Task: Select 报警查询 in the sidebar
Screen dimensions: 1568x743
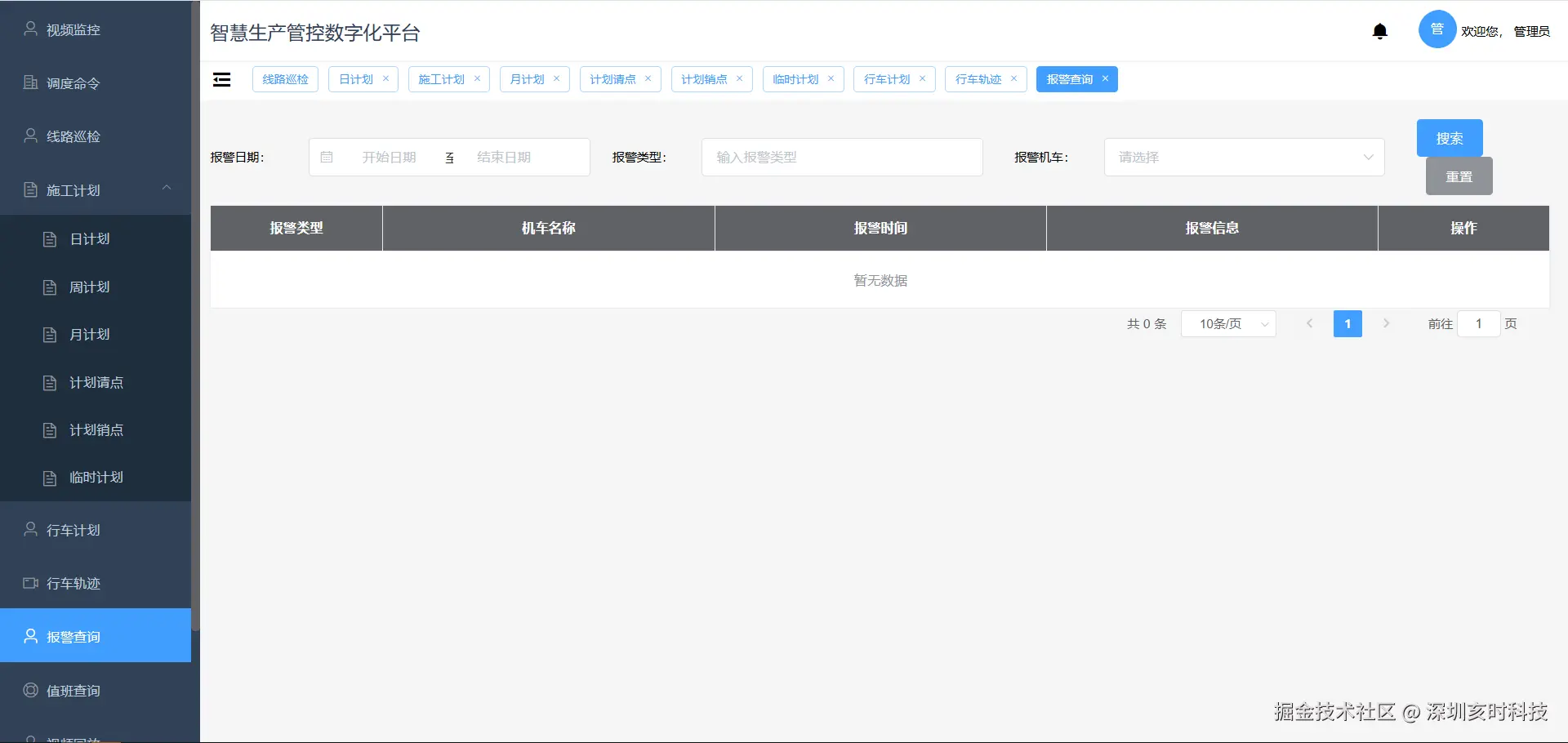Action: (x=96, y=636)
